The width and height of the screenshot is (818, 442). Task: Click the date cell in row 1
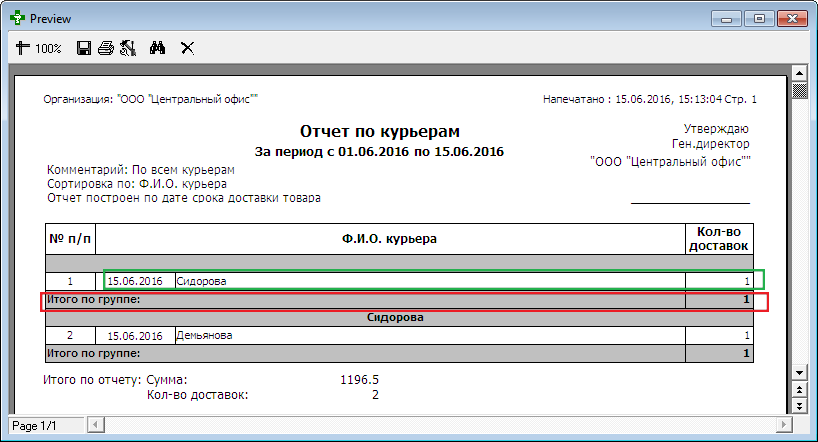(x=135, y=281)
